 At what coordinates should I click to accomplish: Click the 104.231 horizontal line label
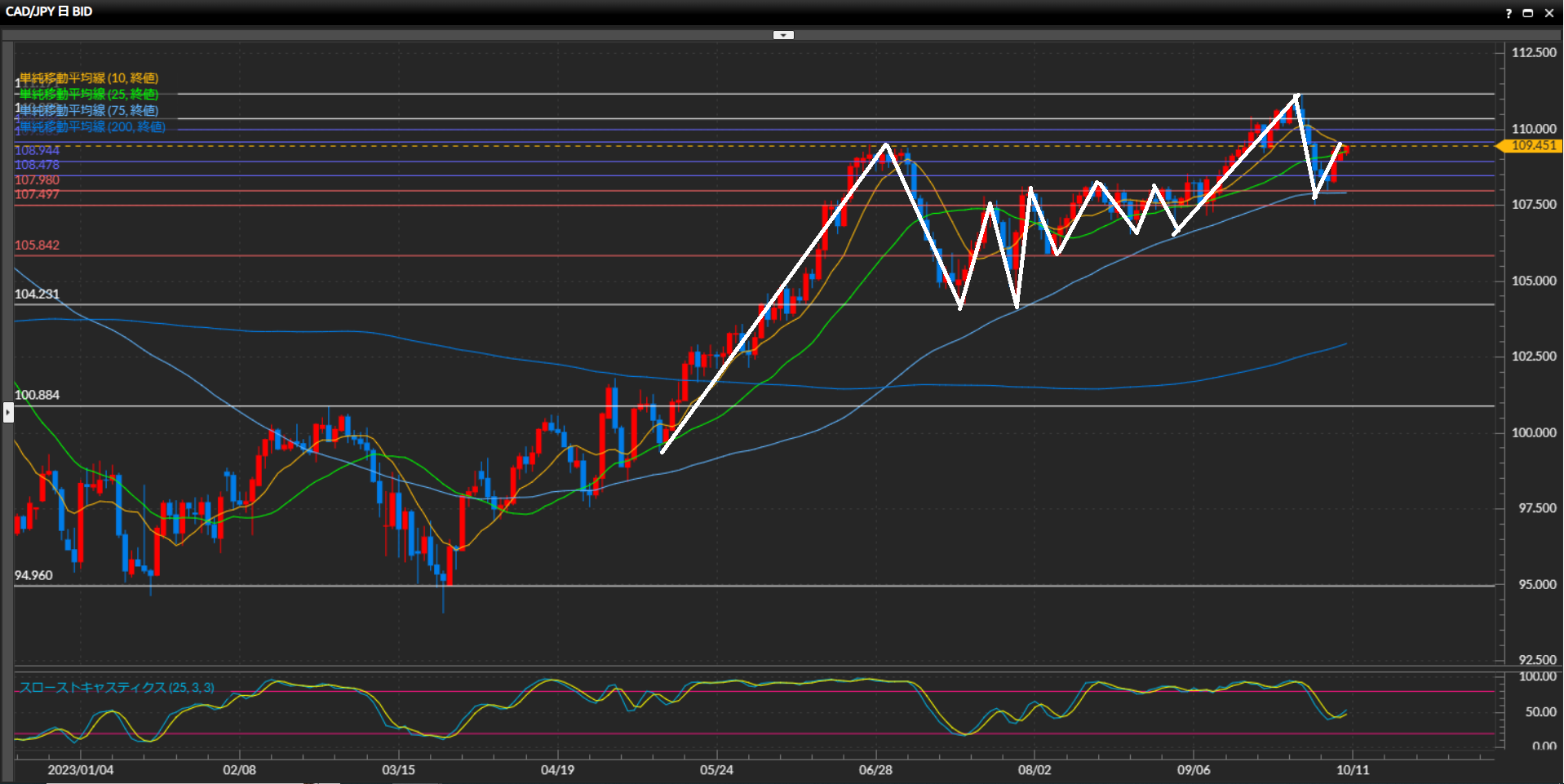tap(37, 295)
